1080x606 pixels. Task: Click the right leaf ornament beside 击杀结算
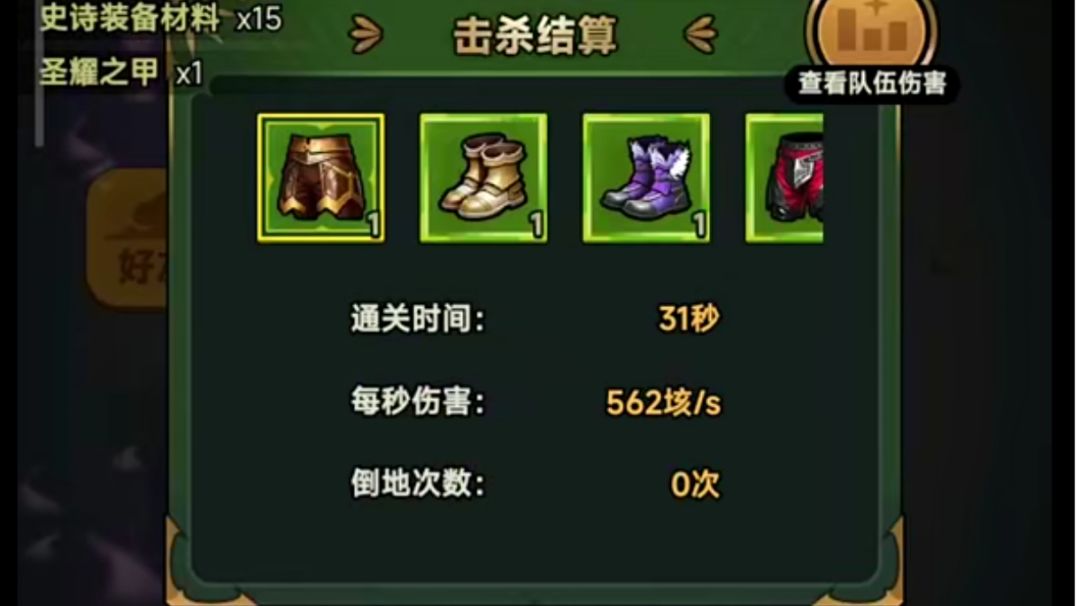(701, 34)
